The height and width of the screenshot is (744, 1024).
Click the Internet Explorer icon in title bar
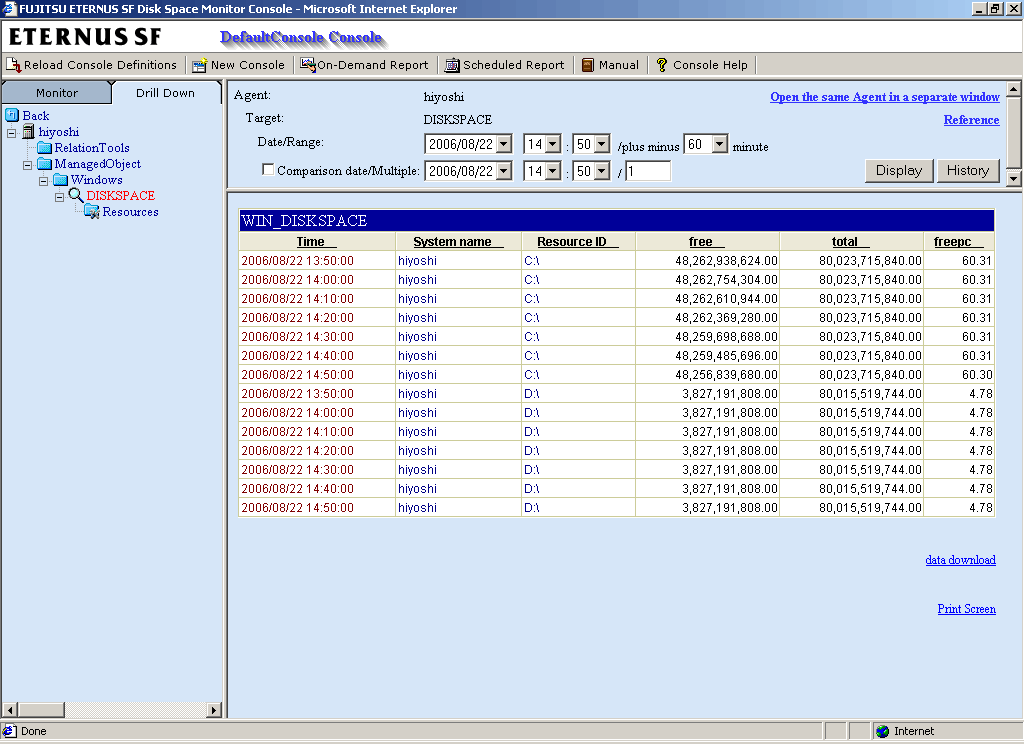[x=8, y=8]
